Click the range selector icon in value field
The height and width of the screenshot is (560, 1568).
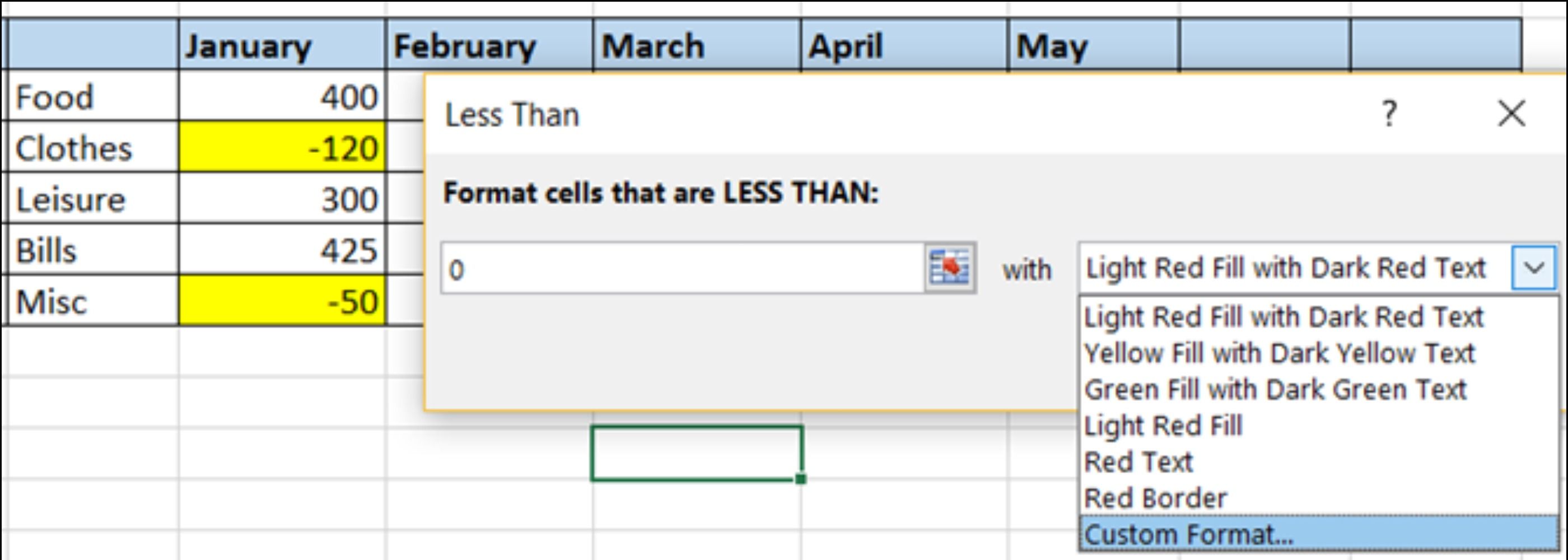point(950,268)
